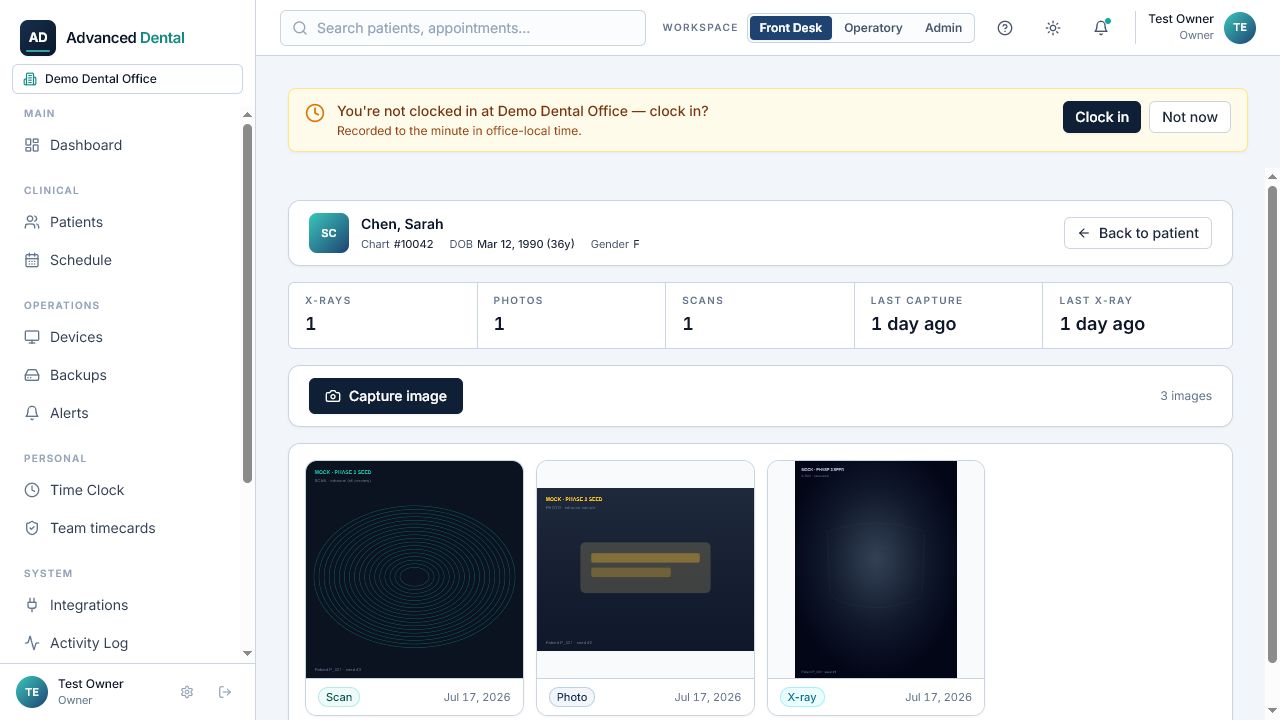Click the sidebar scroll down arrow
This screenshot has height=720, width=1280.
pyautogui.click(x=248, y=653)
